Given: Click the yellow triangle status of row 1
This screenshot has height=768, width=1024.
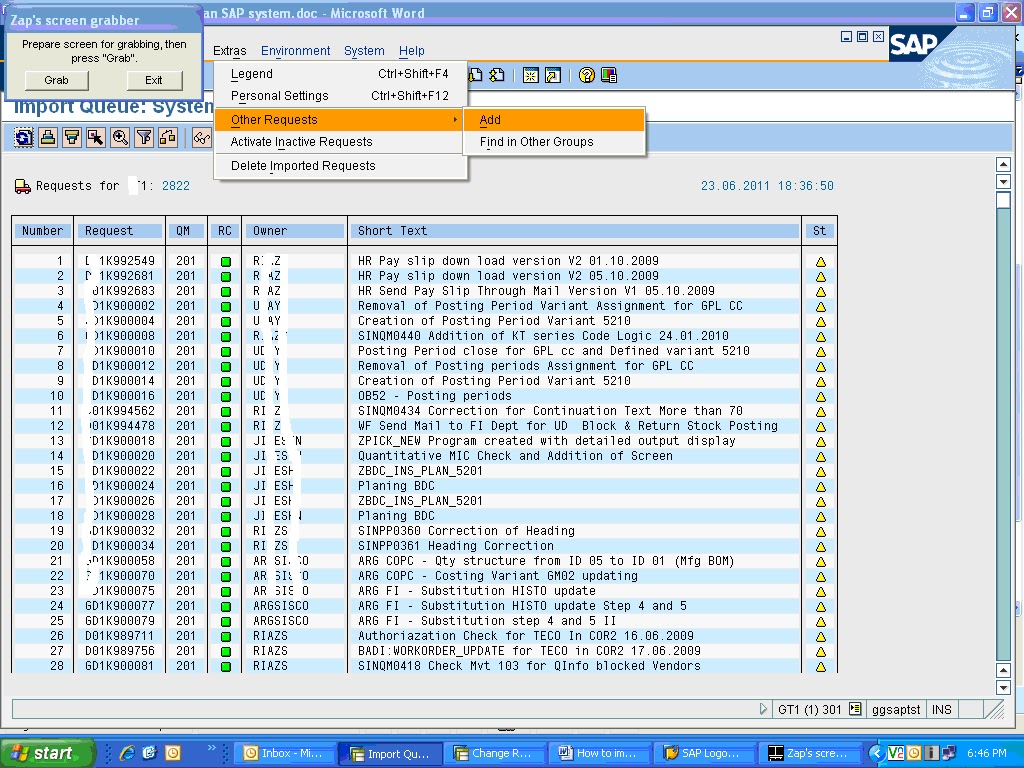Looking at the screenshot, I should click(820, 262).
